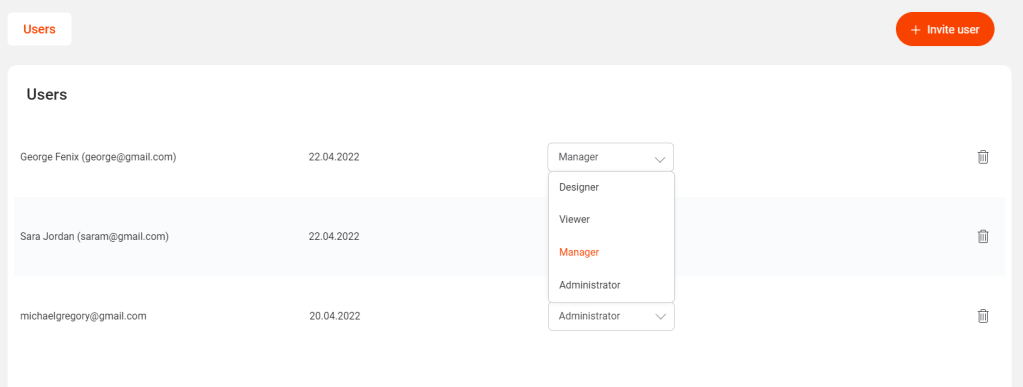Select the highlighted Manager option

(611, 253)
